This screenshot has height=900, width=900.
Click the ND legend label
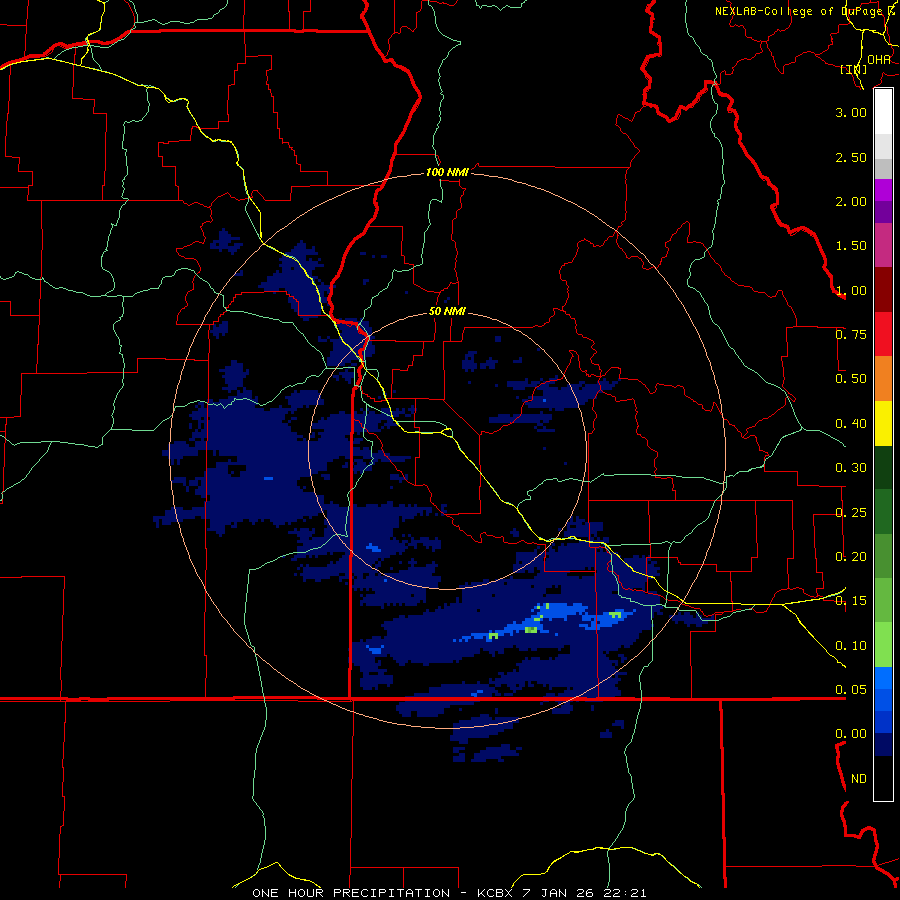point(859,779)
